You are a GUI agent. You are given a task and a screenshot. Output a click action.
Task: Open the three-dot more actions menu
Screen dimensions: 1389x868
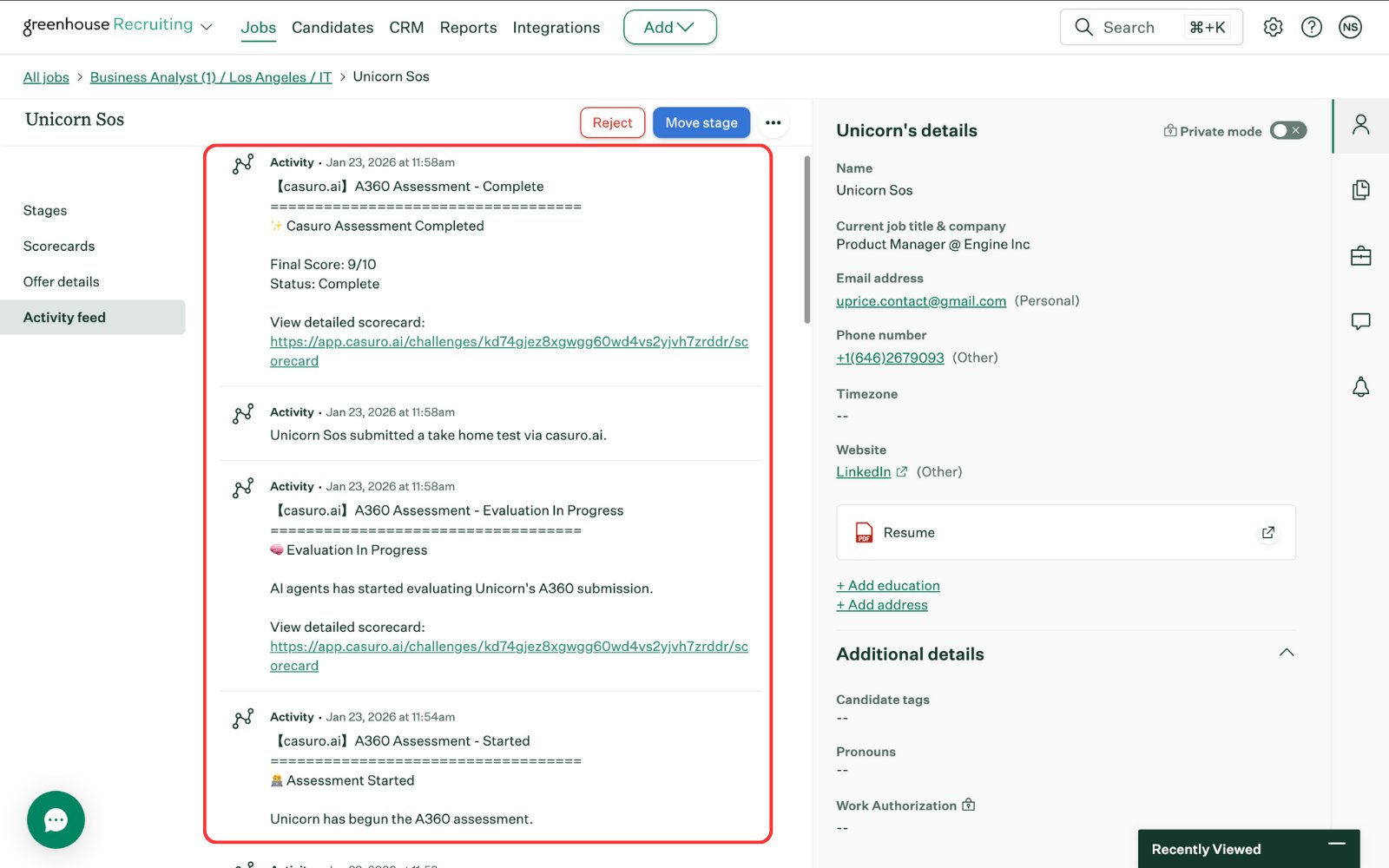point(773,122)
